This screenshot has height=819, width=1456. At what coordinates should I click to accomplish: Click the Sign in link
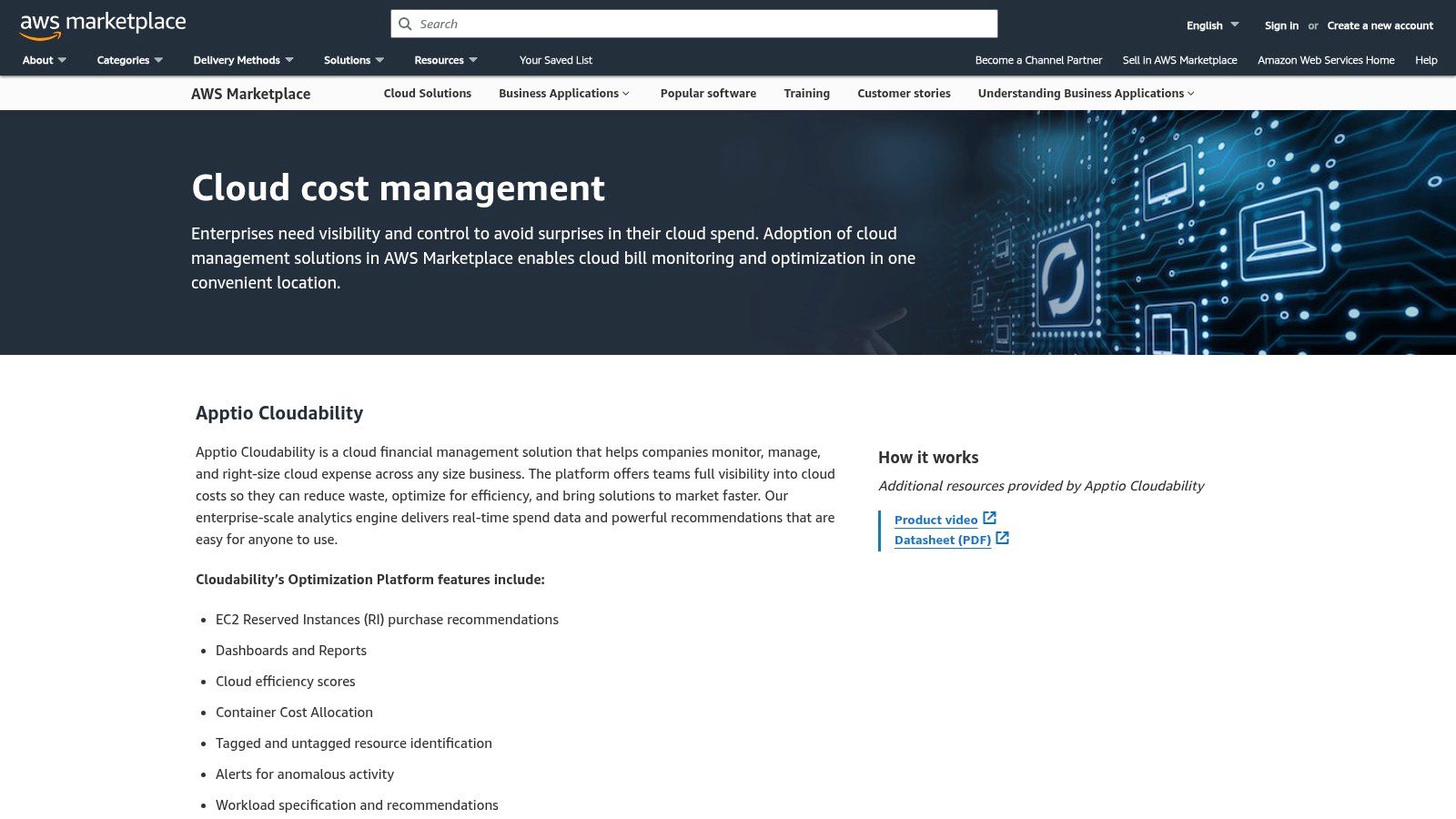1281,25
